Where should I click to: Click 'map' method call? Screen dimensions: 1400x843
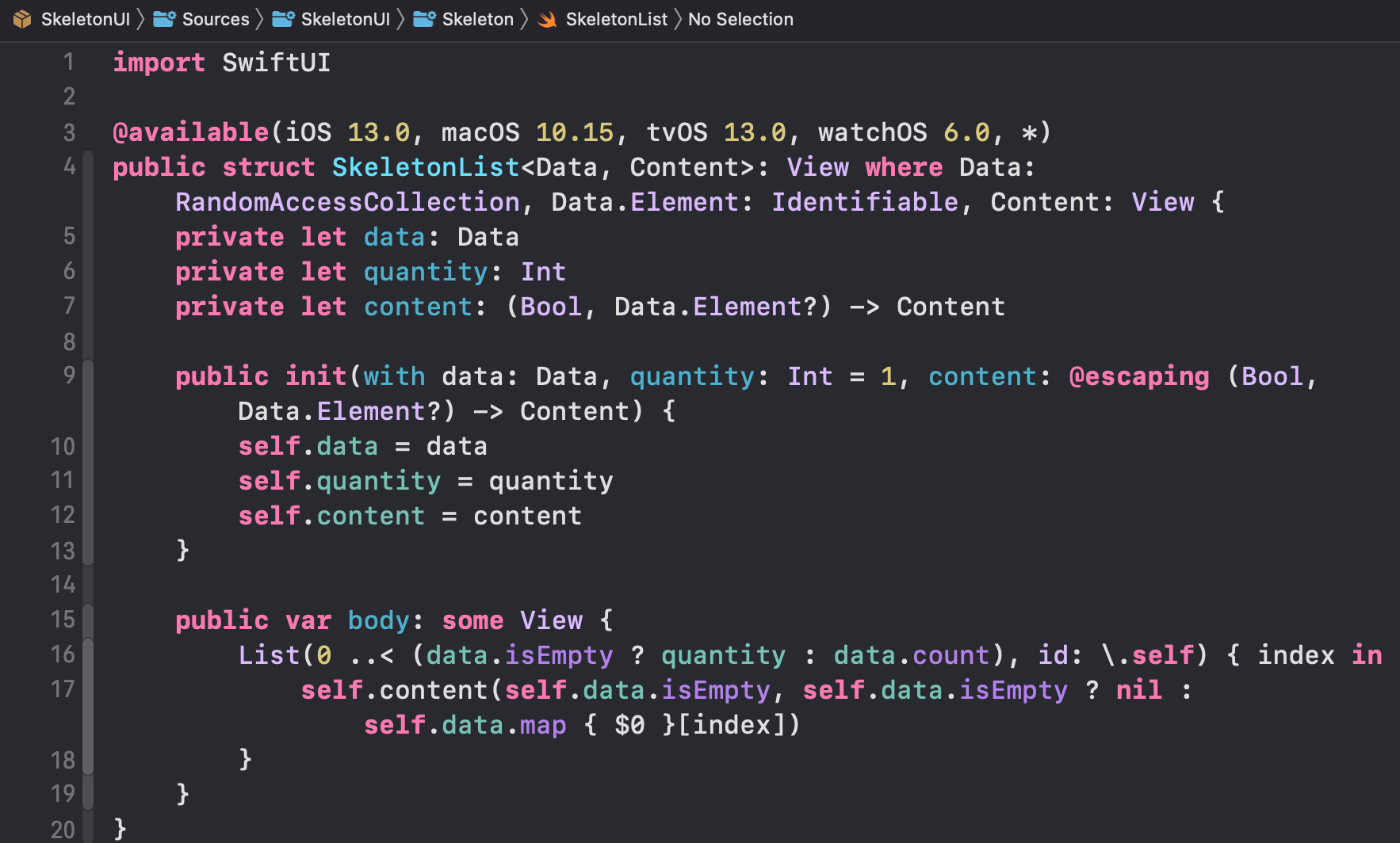543,725
